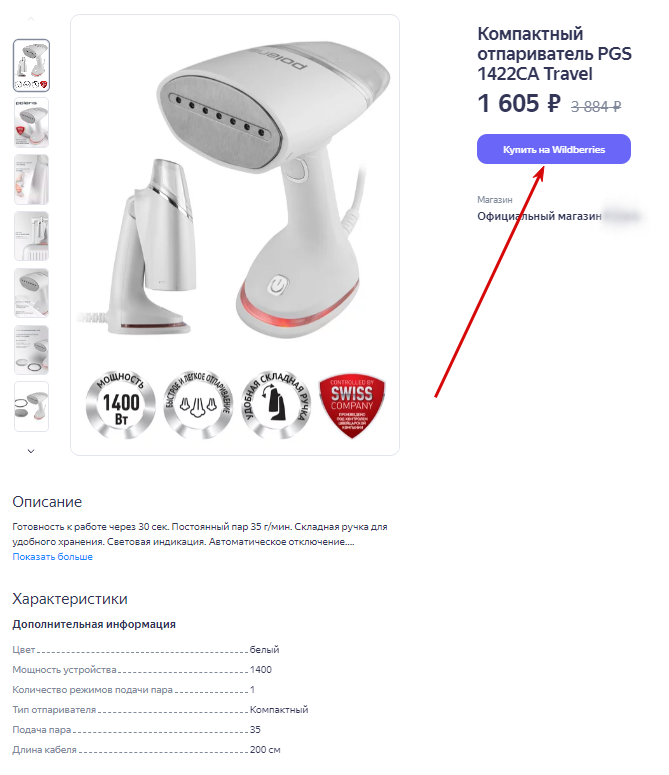Click the 1400 Вт power badge icon
Screen dimensions: 669x775
tap(121, 404)
